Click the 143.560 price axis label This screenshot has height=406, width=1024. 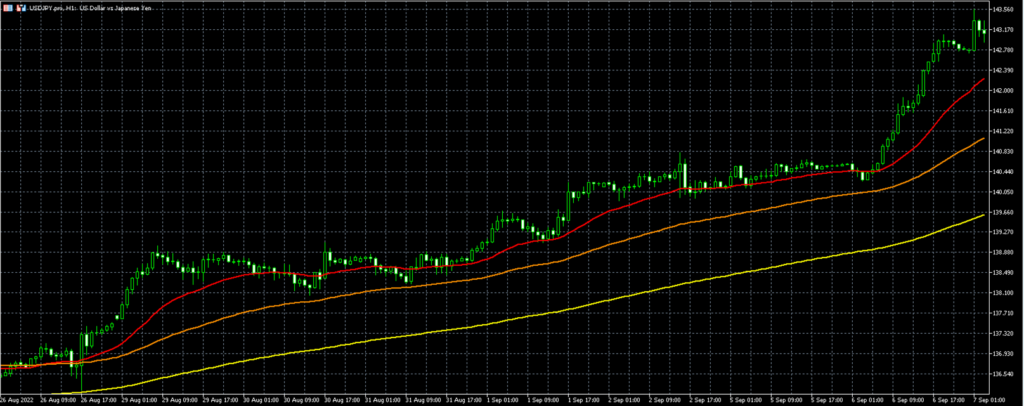click(x=1005, y=9)
